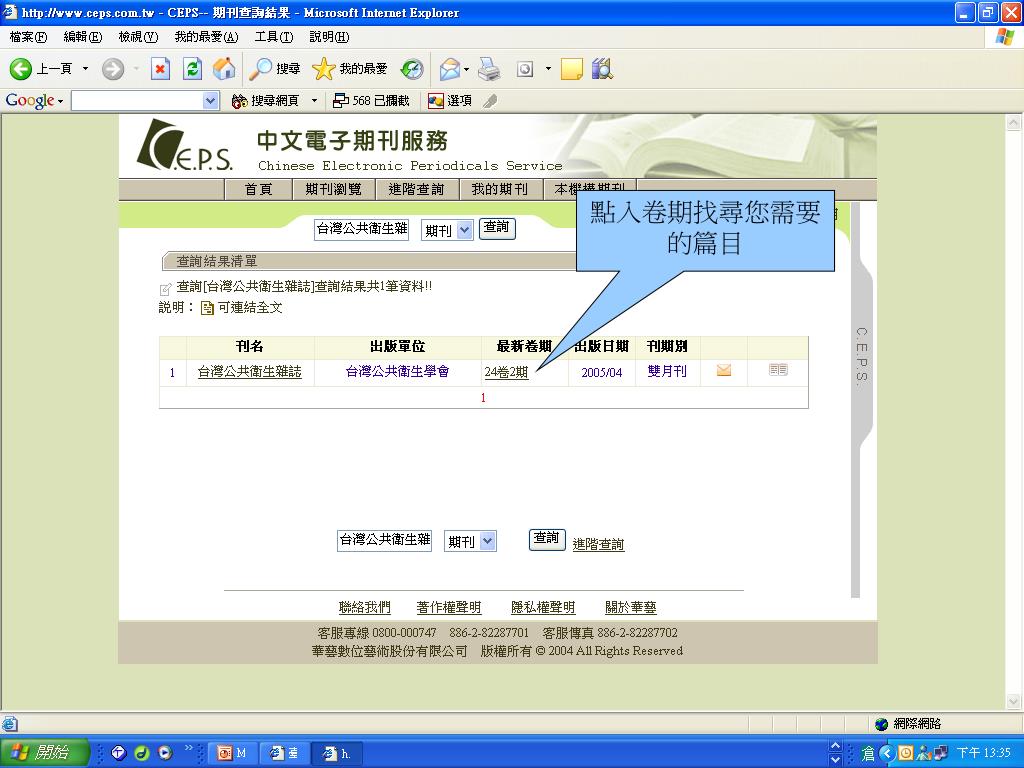Image resolution: width=1024 pixels, height=768 pixels.
Task: Click the yellow note toolbar icon
Action: 571,69
